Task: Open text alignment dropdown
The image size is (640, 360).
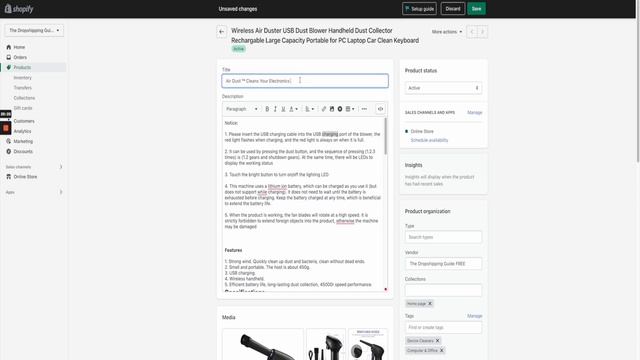Action: (x=310, y=109)
